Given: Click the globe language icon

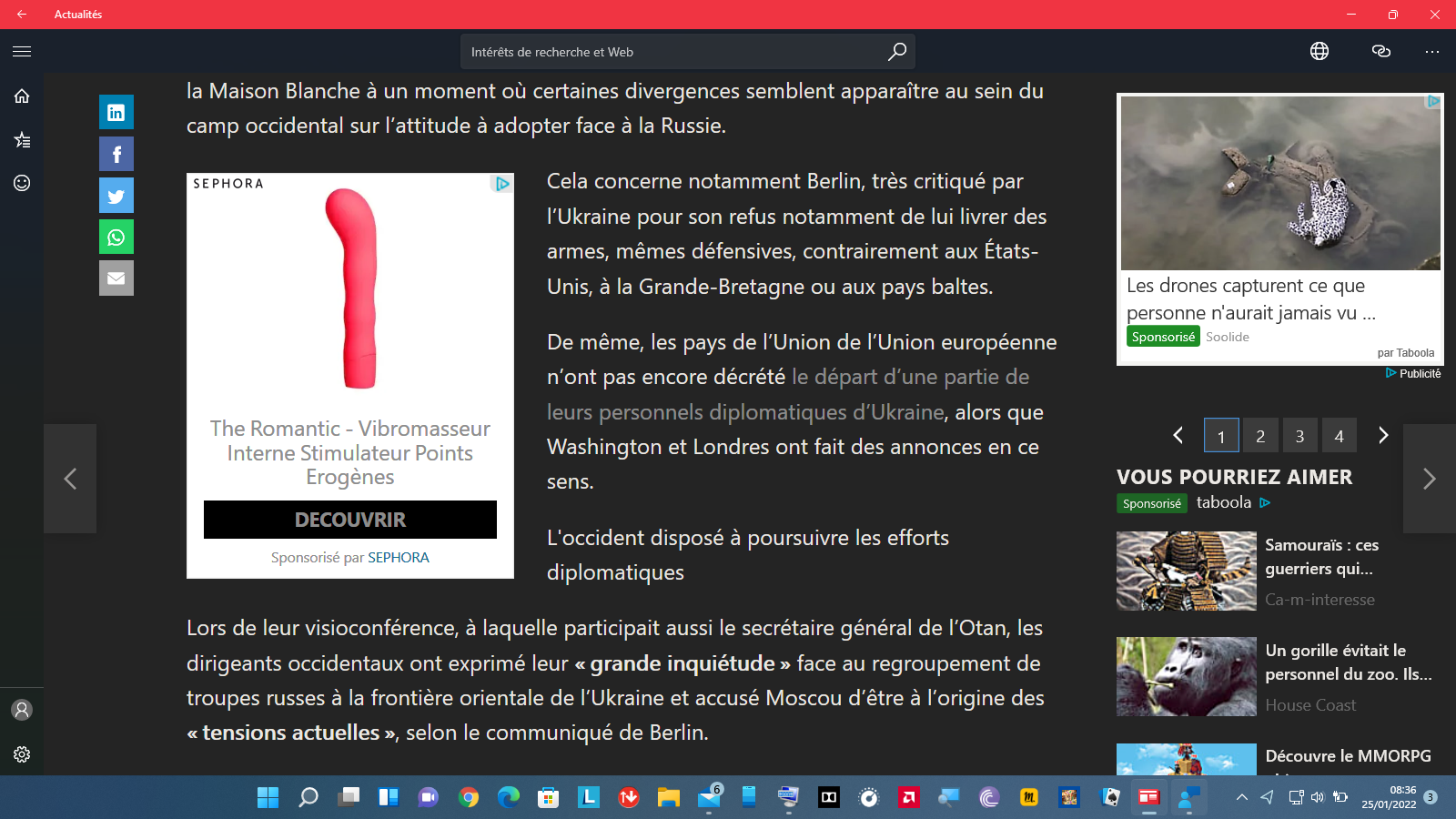Looking at the screenshot, I should 1319,52.
